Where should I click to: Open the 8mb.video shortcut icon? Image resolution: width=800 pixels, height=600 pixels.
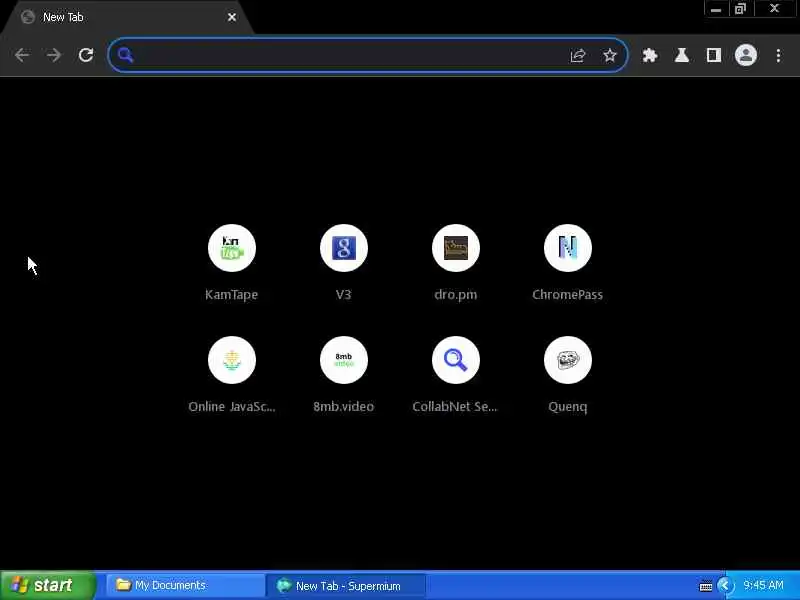[343, 360]
